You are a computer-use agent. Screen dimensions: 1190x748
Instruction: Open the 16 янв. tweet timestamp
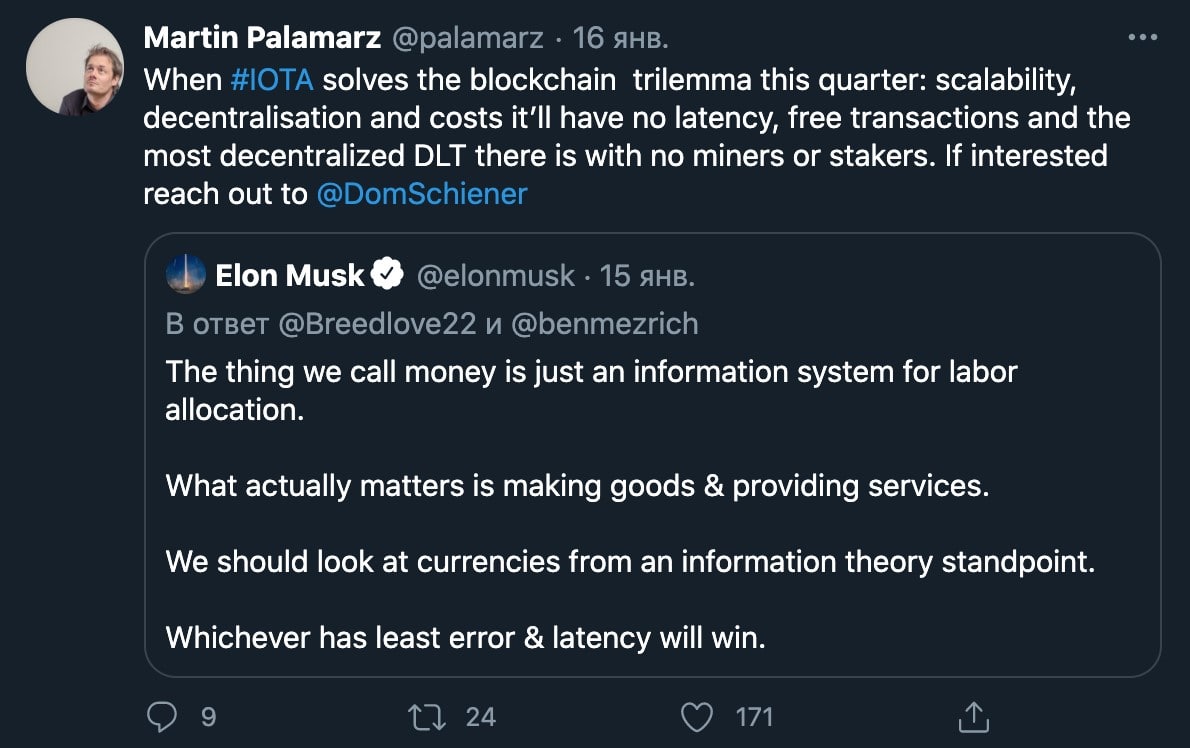click(621, 38)
